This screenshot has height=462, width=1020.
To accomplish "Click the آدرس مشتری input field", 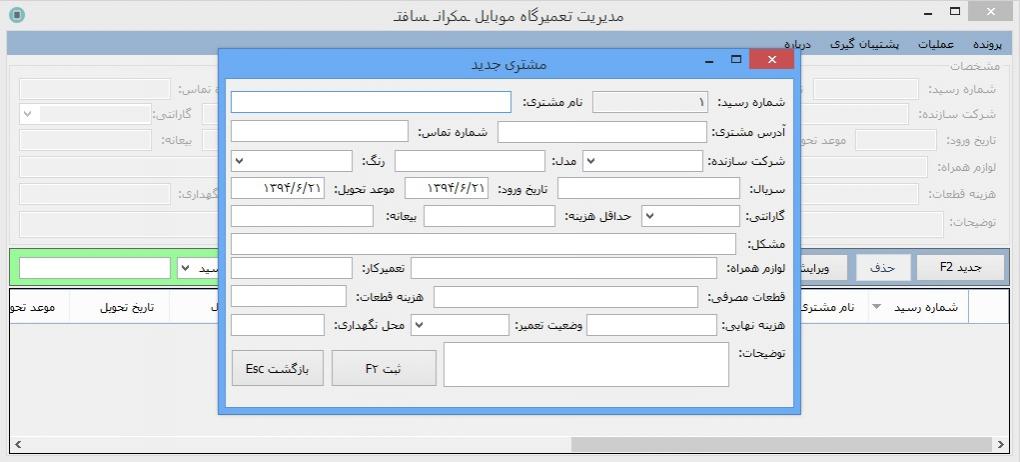I will pos(602,132).
